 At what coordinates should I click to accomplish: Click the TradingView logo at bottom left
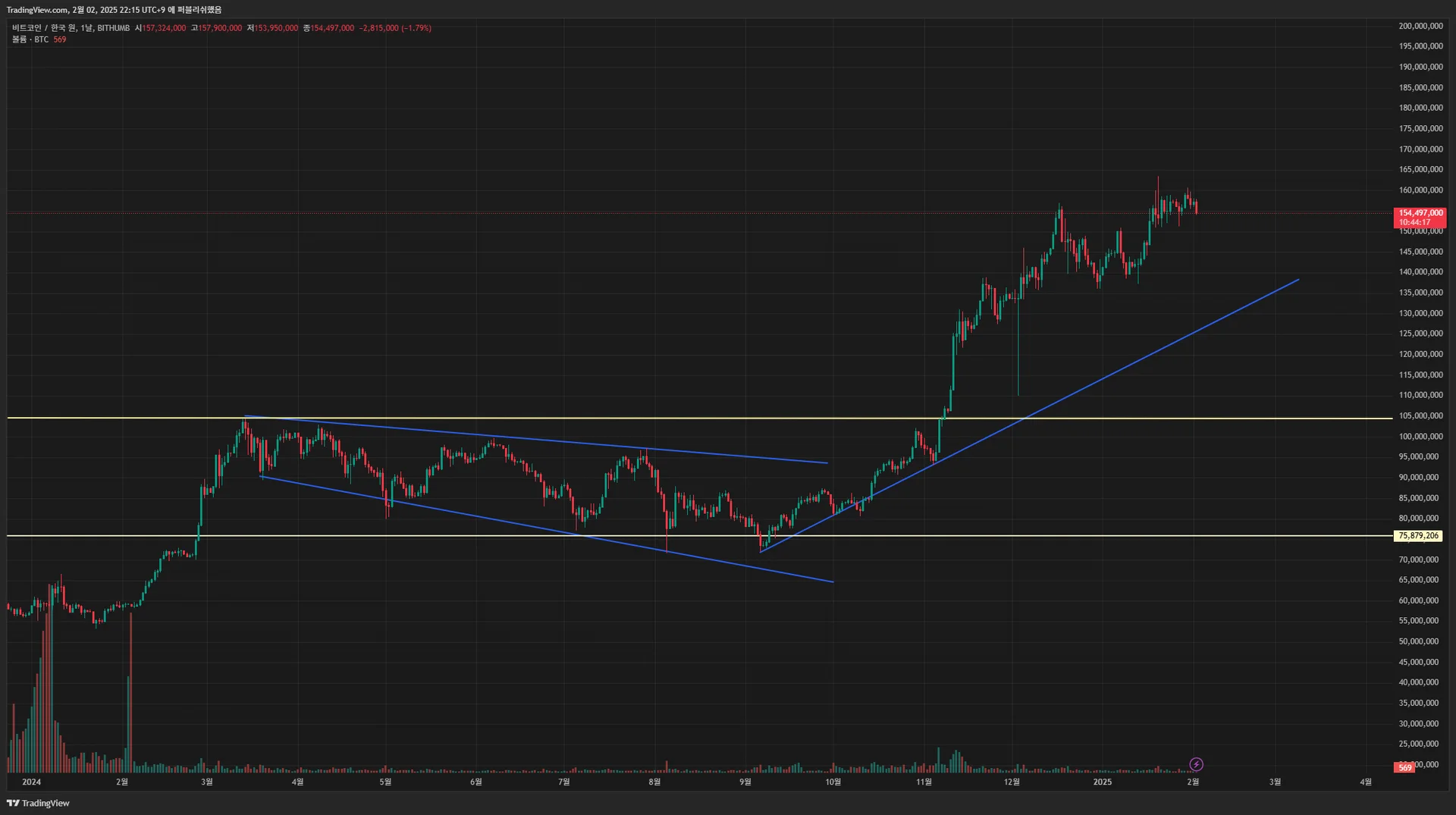[38, 803]
